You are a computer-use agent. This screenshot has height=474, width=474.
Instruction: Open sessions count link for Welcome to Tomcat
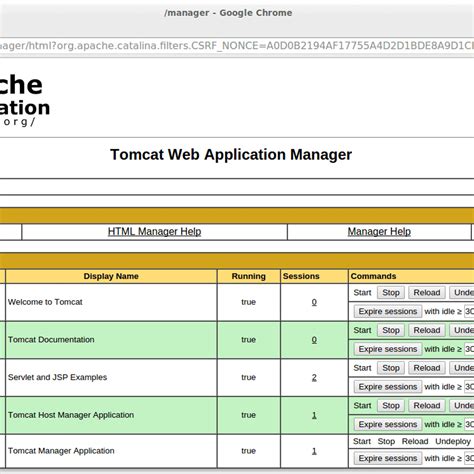coord(314,302)
